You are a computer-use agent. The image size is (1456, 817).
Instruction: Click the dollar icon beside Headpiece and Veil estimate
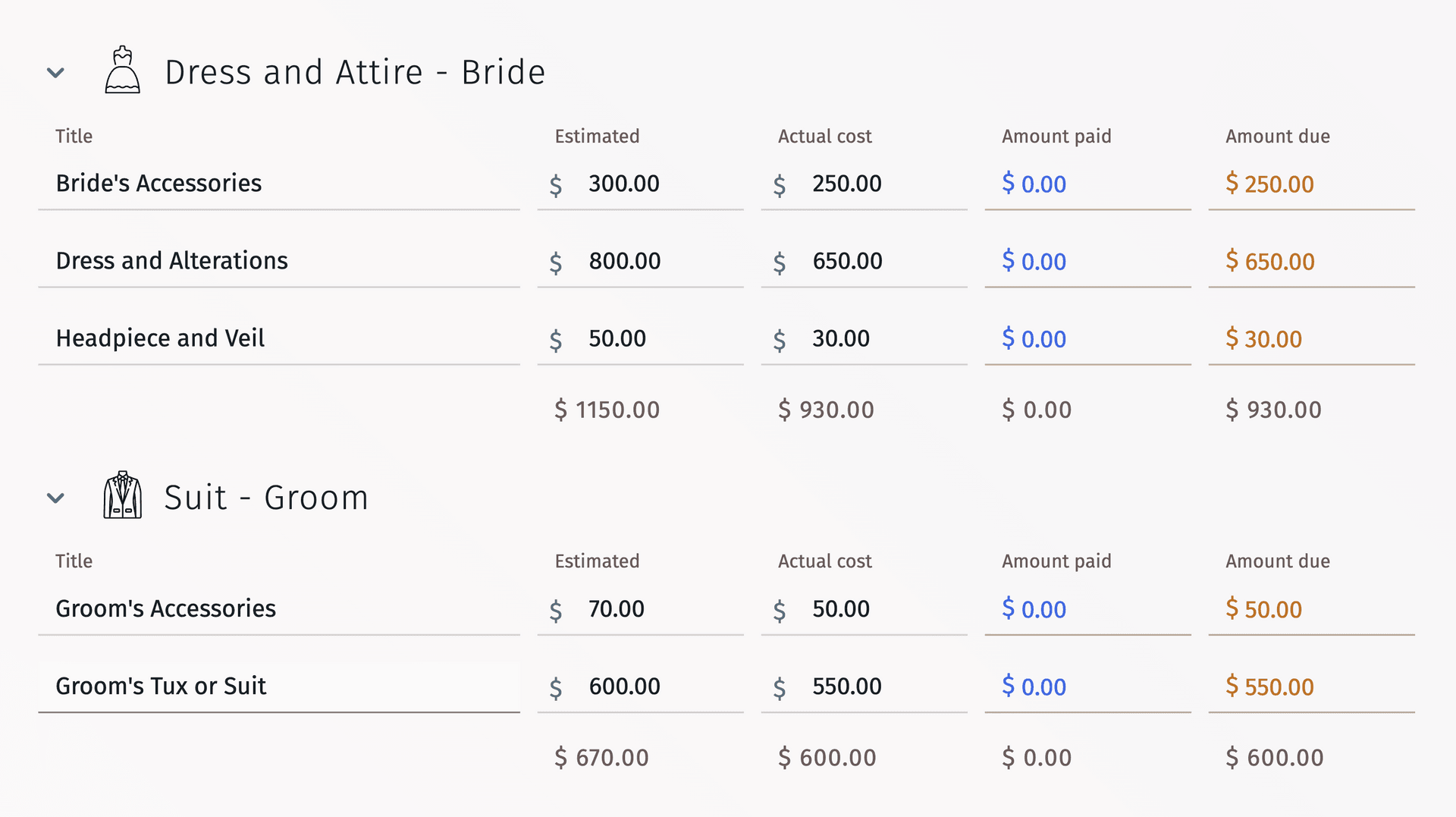[x=556, y=341]
